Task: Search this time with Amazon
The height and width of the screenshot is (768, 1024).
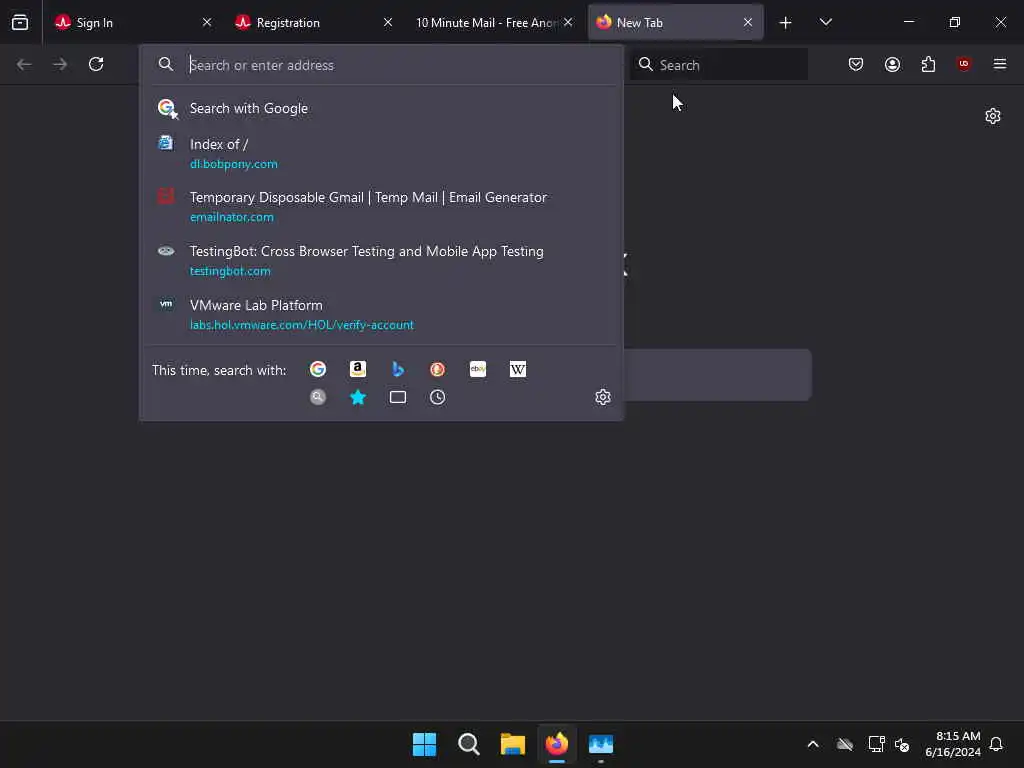Action: [x=358, y=370]
